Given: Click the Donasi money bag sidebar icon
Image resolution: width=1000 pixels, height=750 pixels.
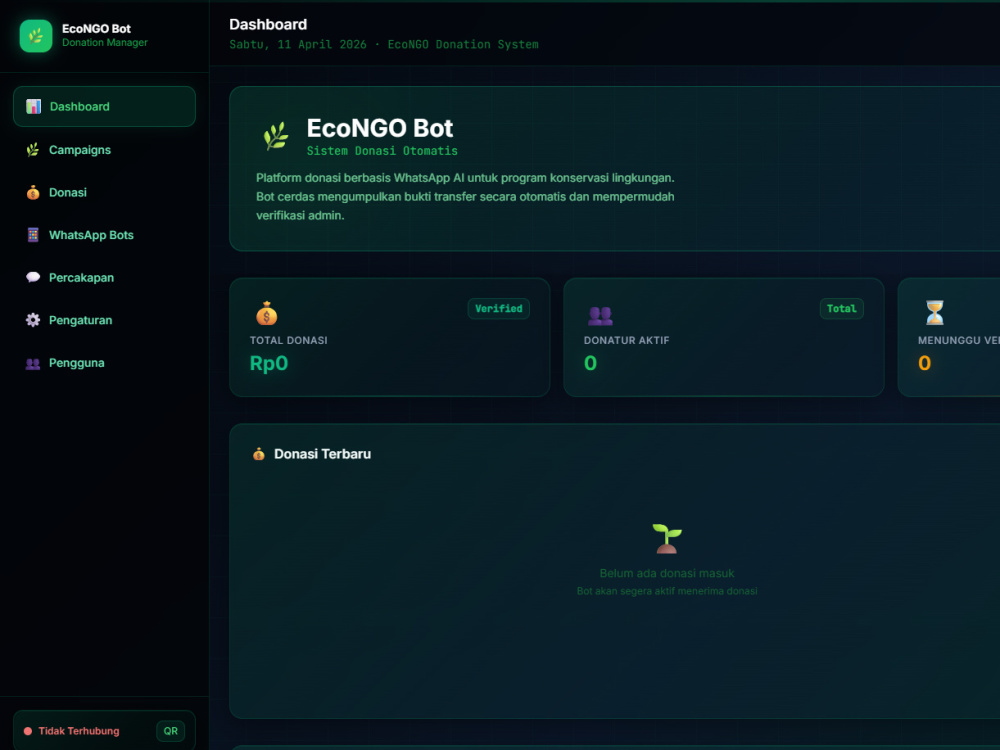Looking at the screenshot, I should [33, 193].
